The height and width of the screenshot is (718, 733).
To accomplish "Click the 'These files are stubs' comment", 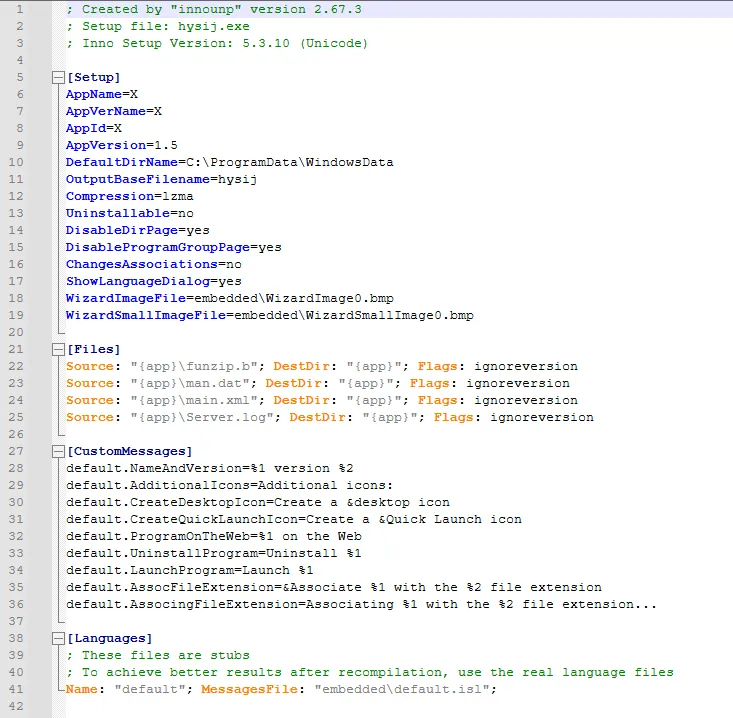I will click(x=158, y=655).
